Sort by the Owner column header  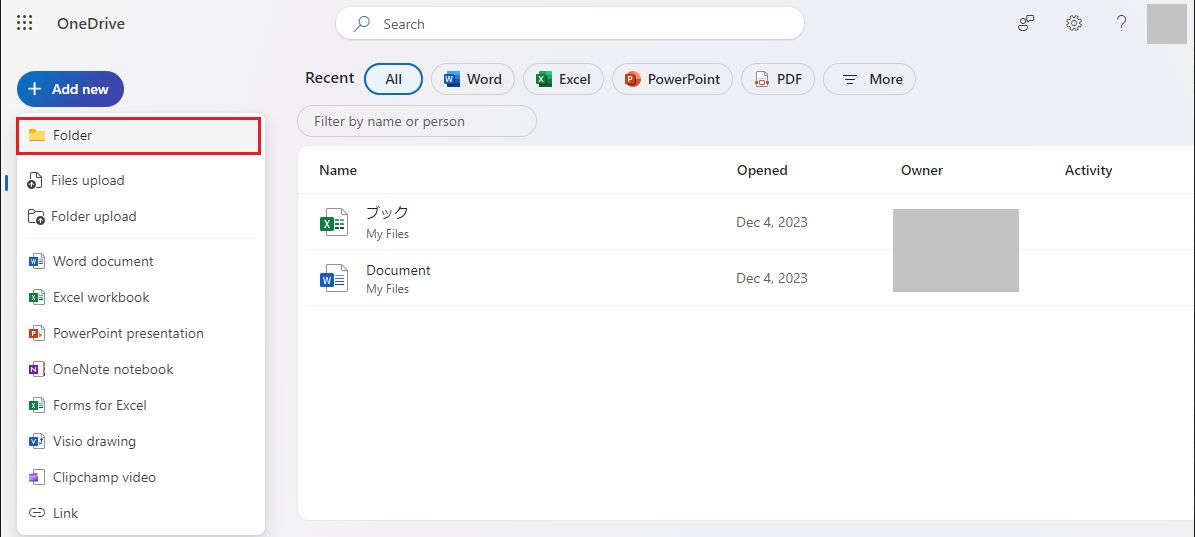(x=922, y=171)
